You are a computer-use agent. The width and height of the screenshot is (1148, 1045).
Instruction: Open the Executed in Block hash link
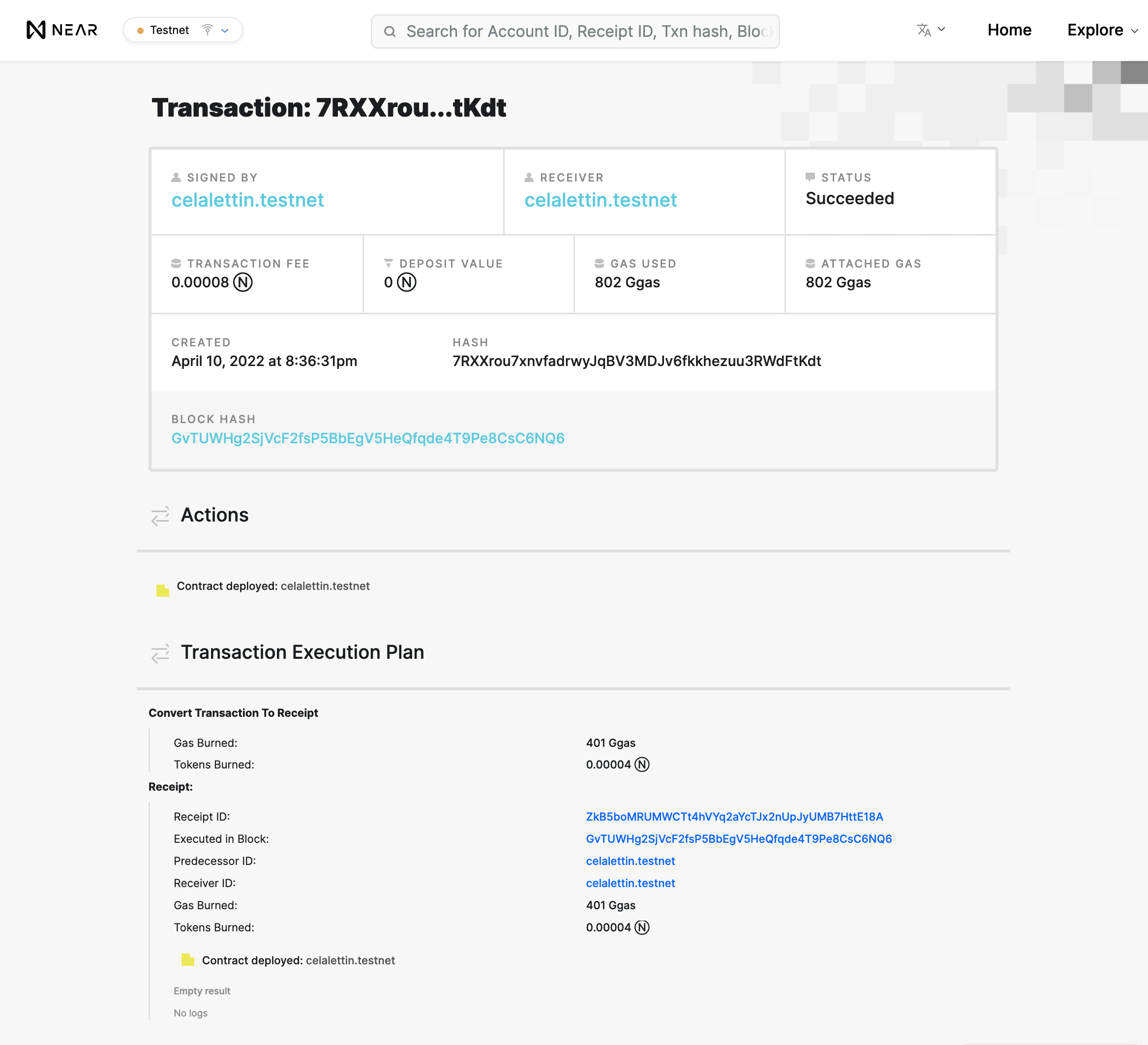coord(739,839)
